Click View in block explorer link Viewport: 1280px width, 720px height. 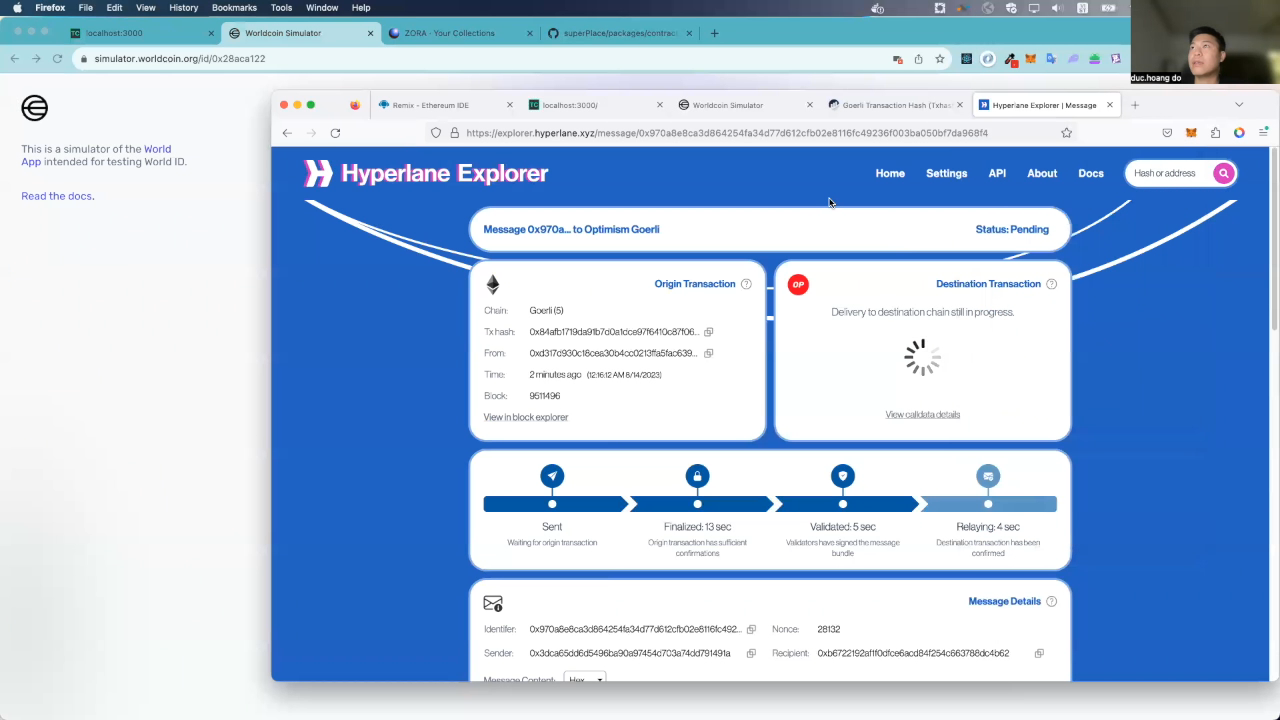coord(526,417)
